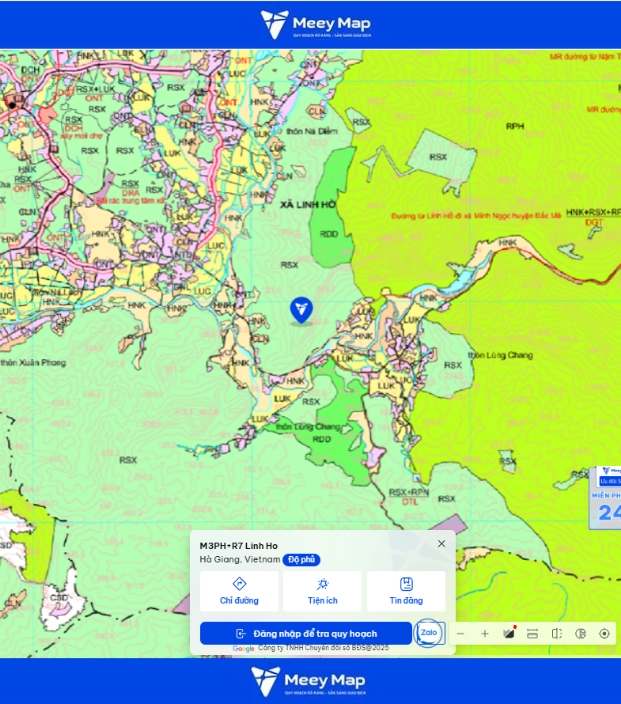Viewport: 621px width, 704px height.
Task: Click the thôn Xuân Phong map label
Action: point(33,362)
